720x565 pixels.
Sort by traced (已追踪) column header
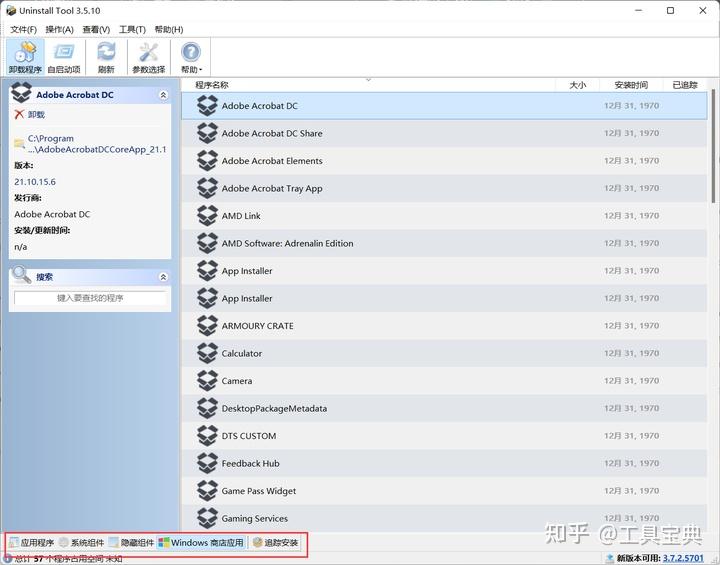click(x=685, y=85)
